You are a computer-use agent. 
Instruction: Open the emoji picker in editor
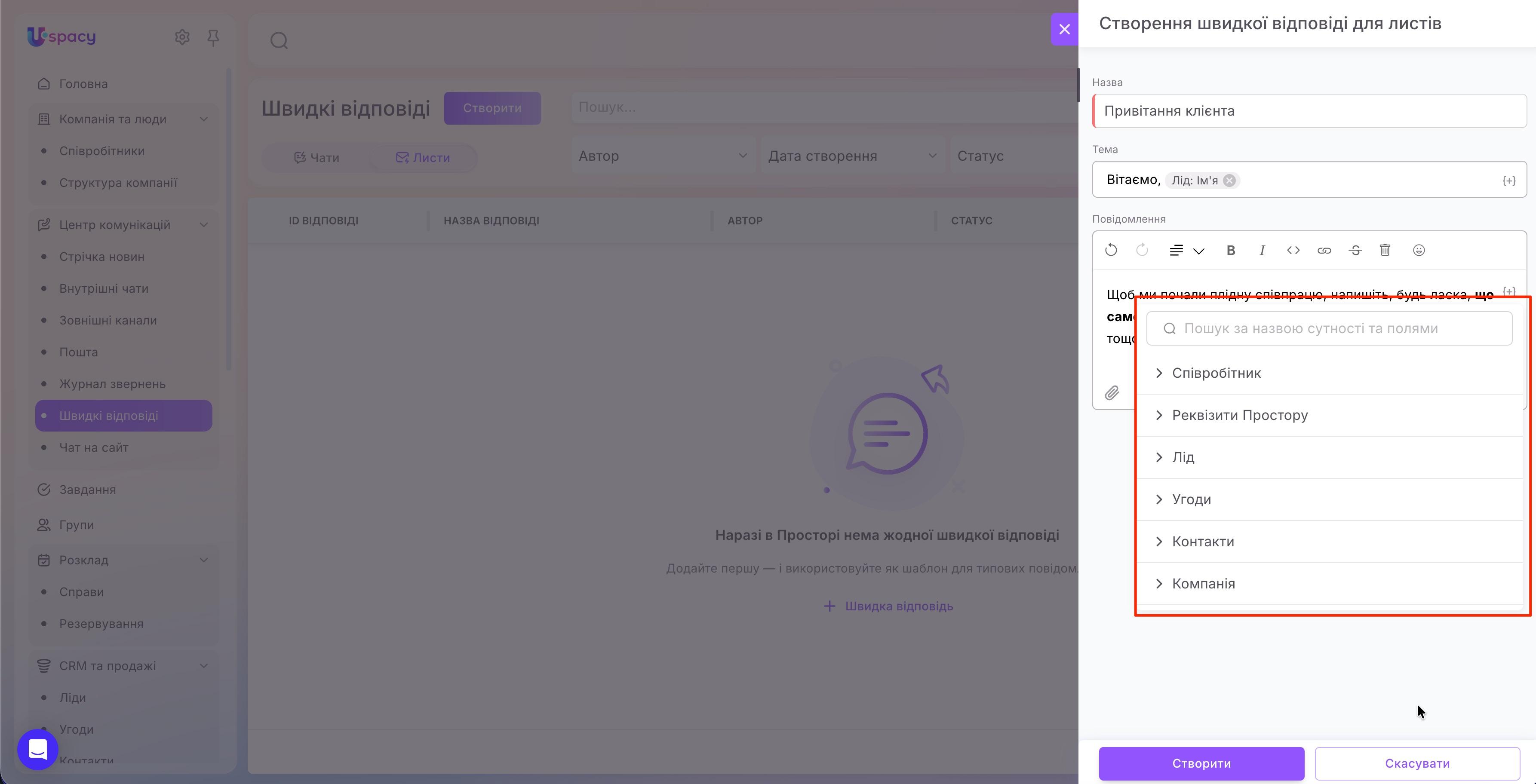click(x=1419, y=251)
